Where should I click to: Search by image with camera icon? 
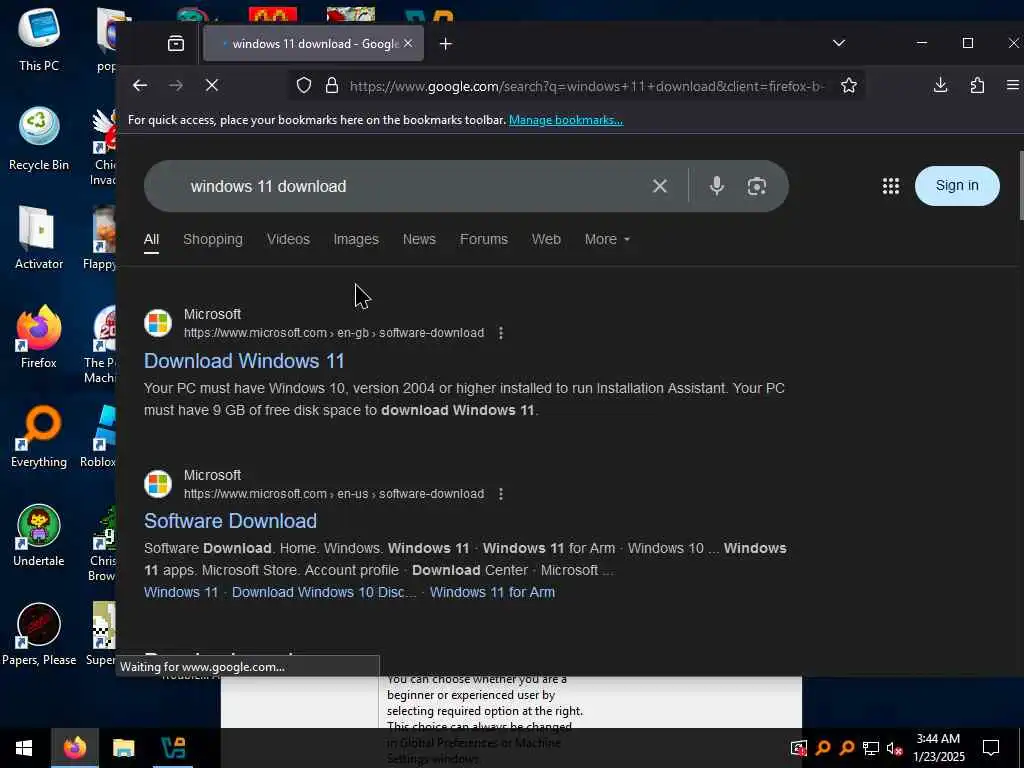point(756,186)
